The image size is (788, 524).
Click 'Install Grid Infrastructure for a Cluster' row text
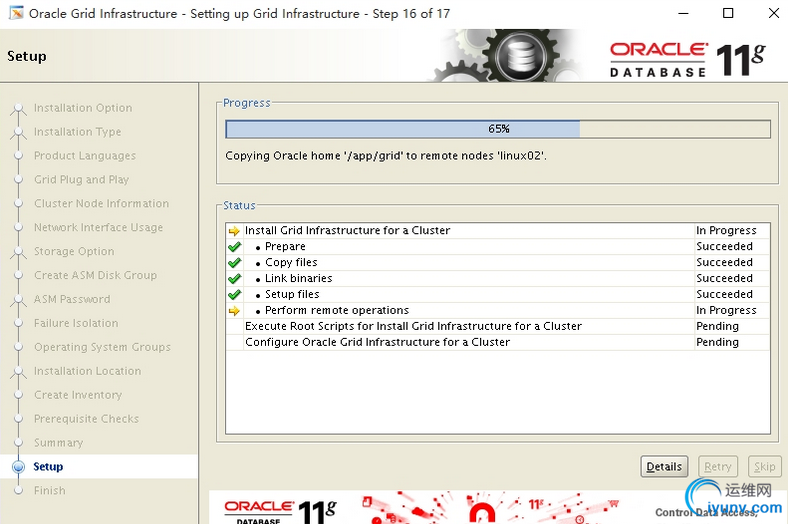point(347,231)
